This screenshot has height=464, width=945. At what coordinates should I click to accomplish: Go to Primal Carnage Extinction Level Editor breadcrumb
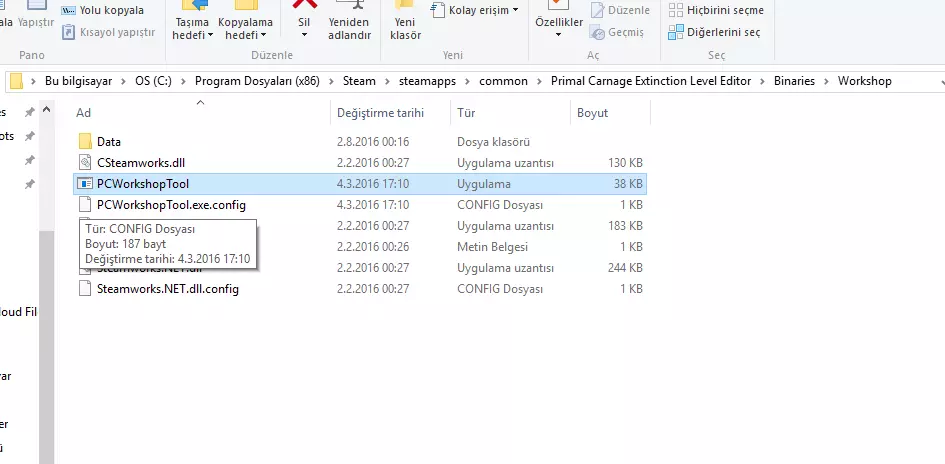click(651, 81)
